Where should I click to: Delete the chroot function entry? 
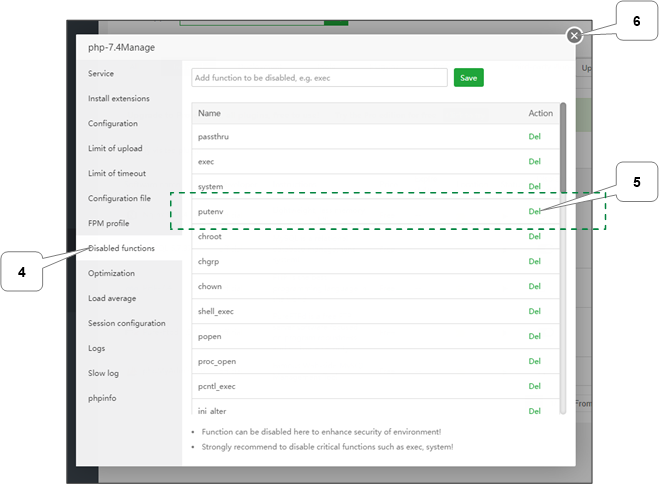coord(534,236)
